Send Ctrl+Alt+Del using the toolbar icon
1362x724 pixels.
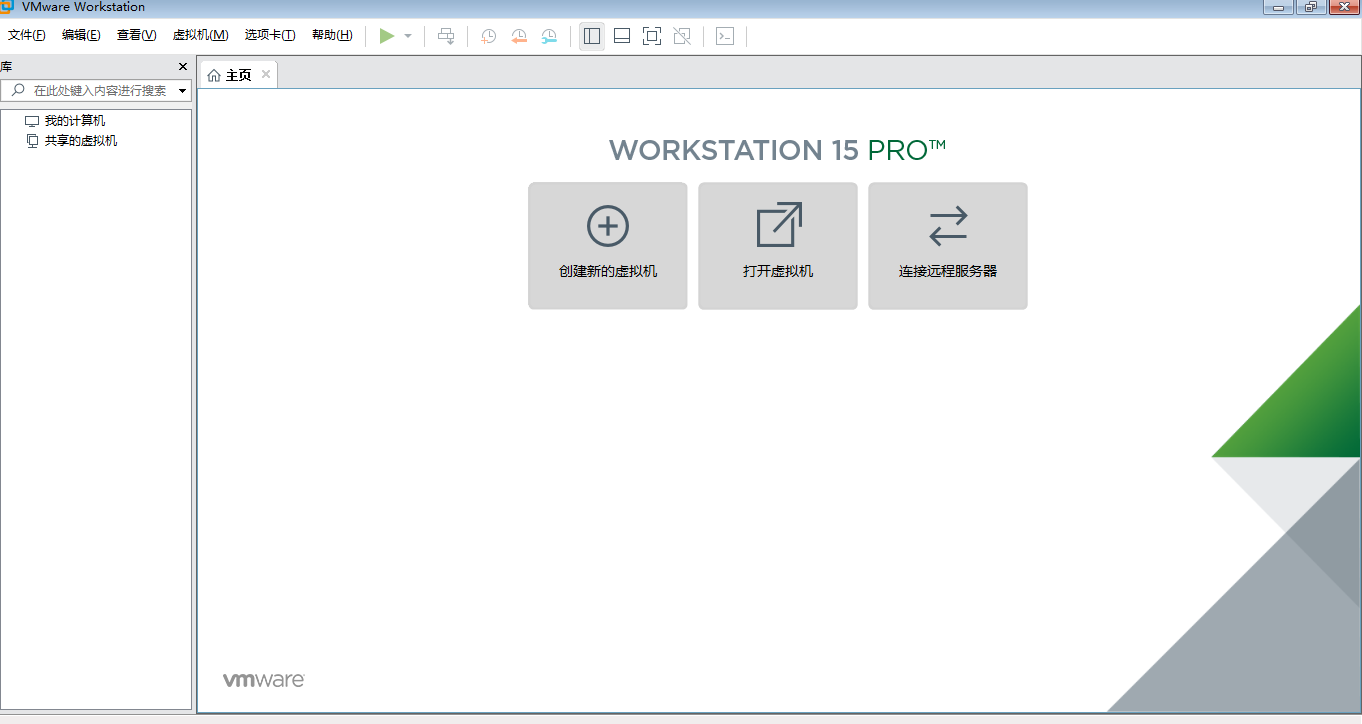click(446, 36)
